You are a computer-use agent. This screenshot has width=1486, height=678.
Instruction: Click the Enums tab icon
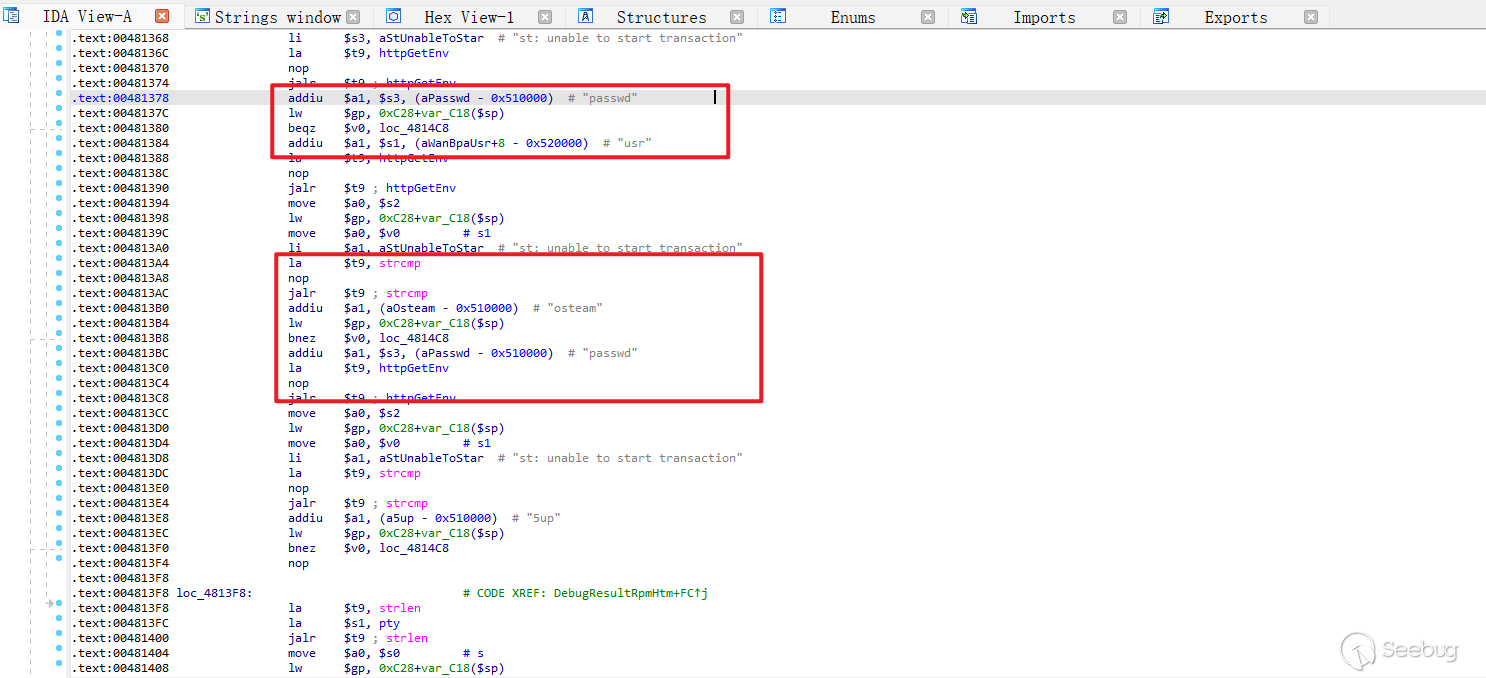tap(778, 17)
